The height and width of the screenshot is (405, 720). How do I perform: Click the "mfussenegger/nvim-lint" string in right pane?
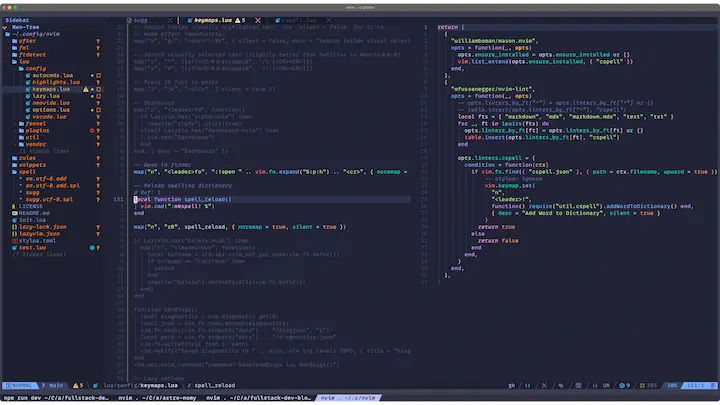493,89
